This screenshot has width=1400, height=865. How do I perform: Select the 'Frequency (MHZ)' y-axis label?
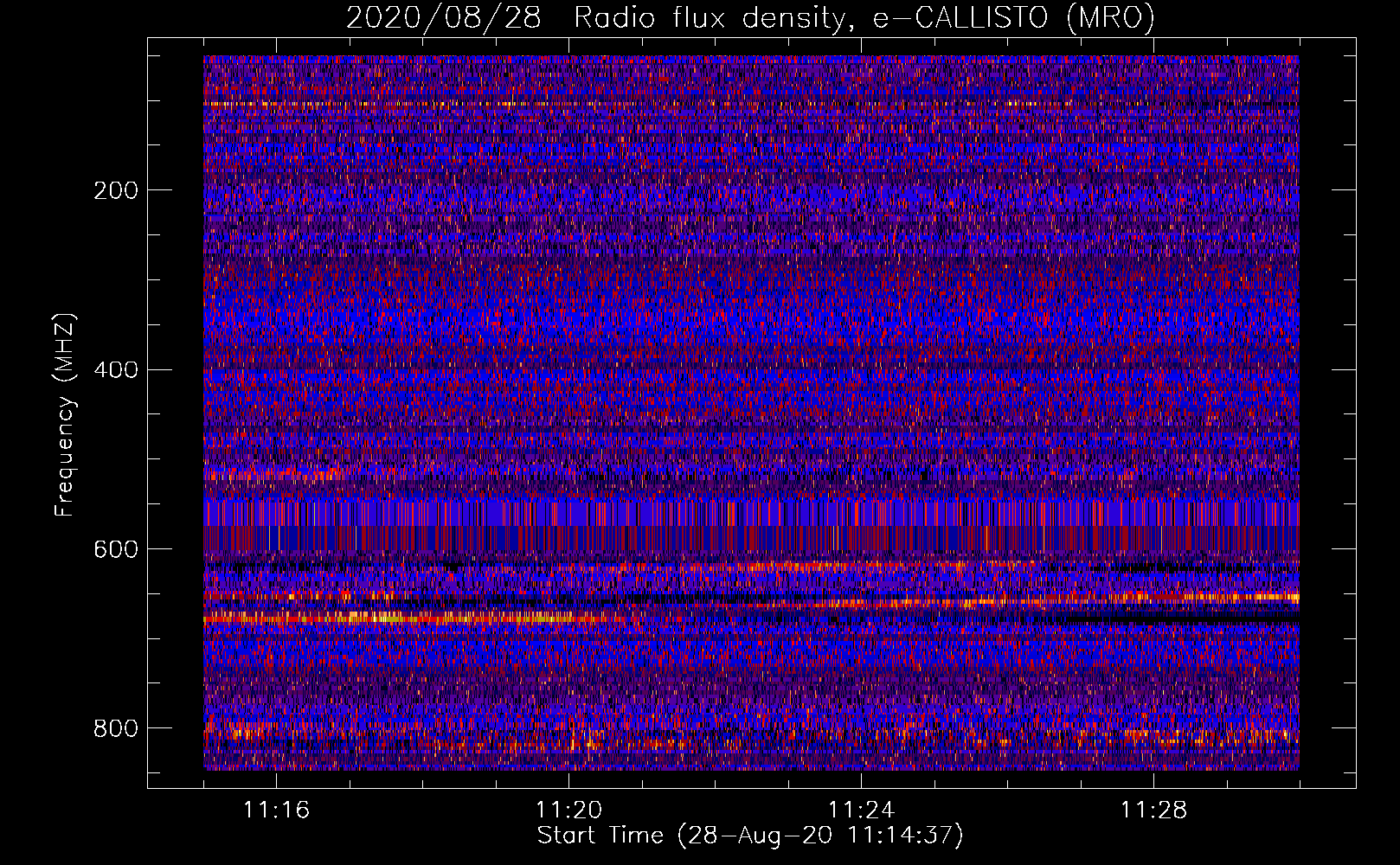[x=65, y=415]
